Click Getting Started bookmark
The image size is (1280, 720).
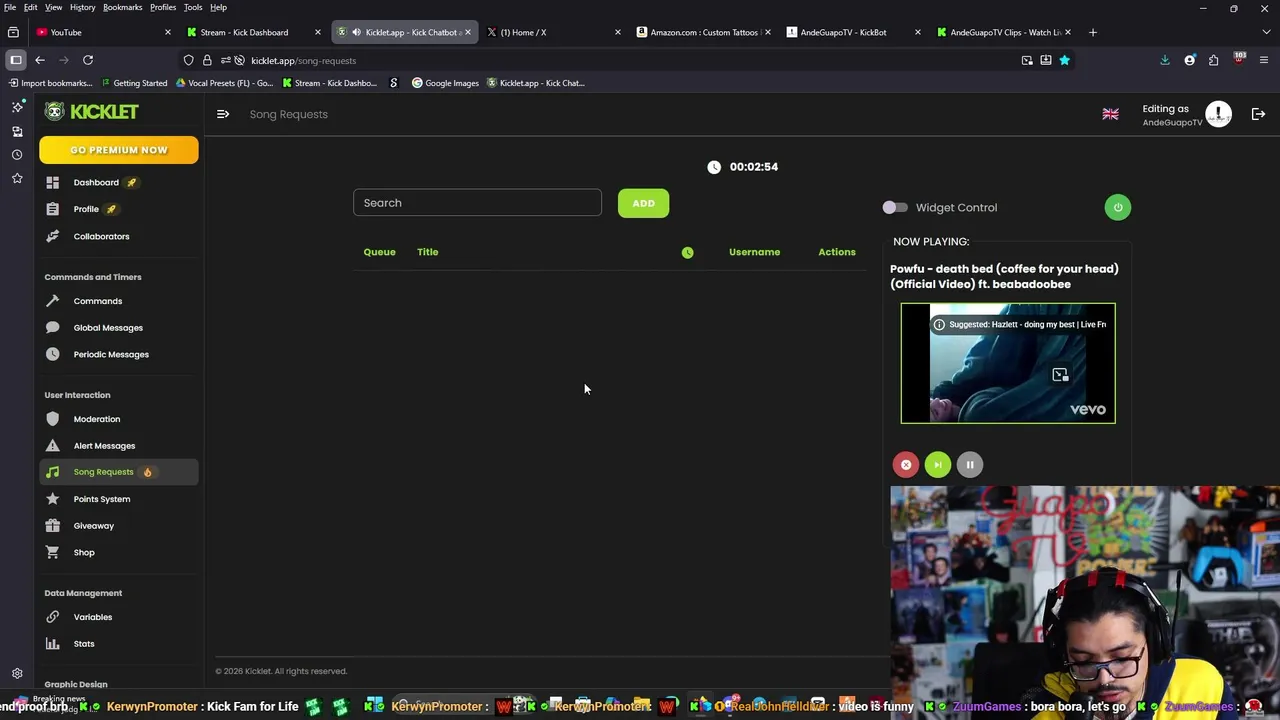coord(133,83)
